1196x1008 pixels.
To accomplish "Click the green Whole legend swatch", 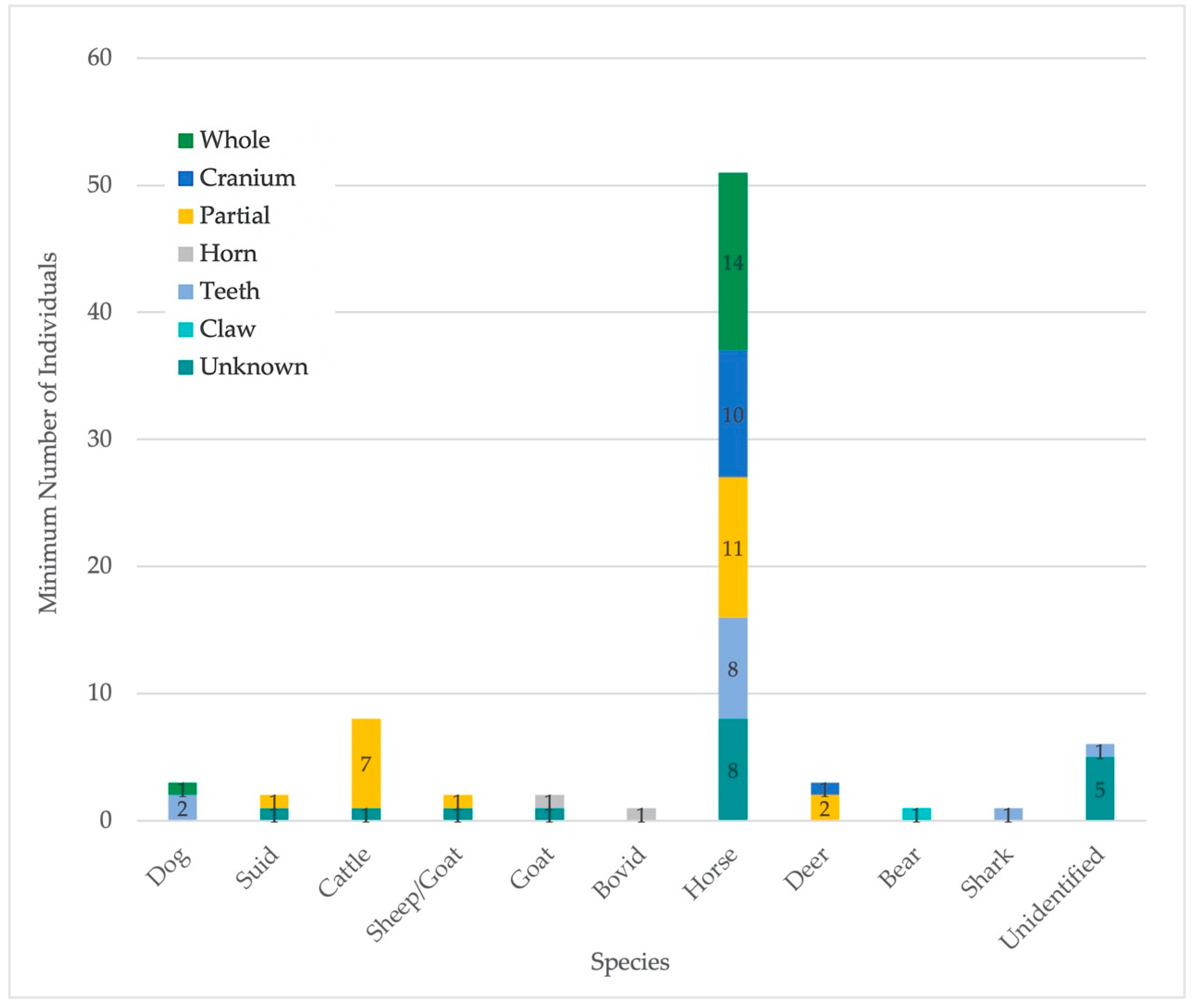I will pyautogui.click(x=186, y=141).
